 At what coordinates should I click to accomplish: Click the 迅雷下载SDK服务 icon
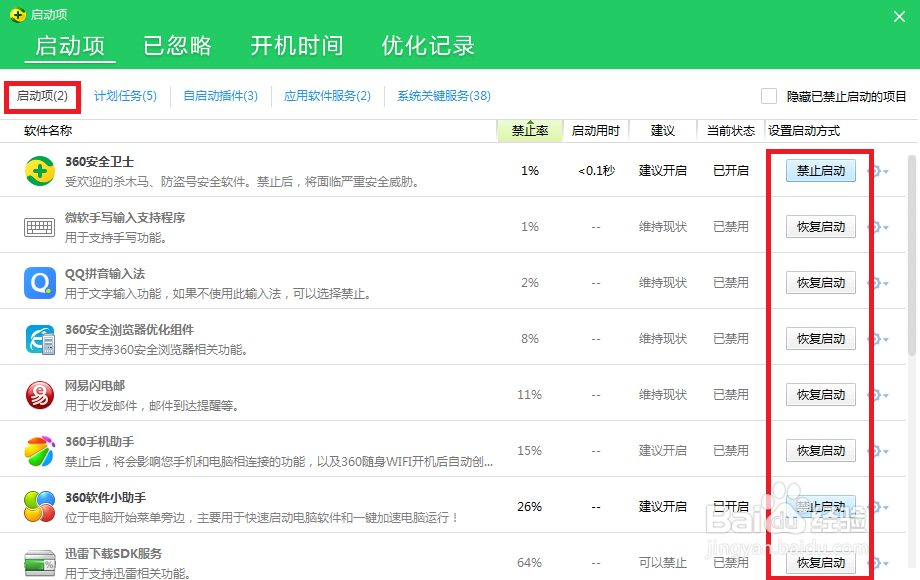click(40, 563)
